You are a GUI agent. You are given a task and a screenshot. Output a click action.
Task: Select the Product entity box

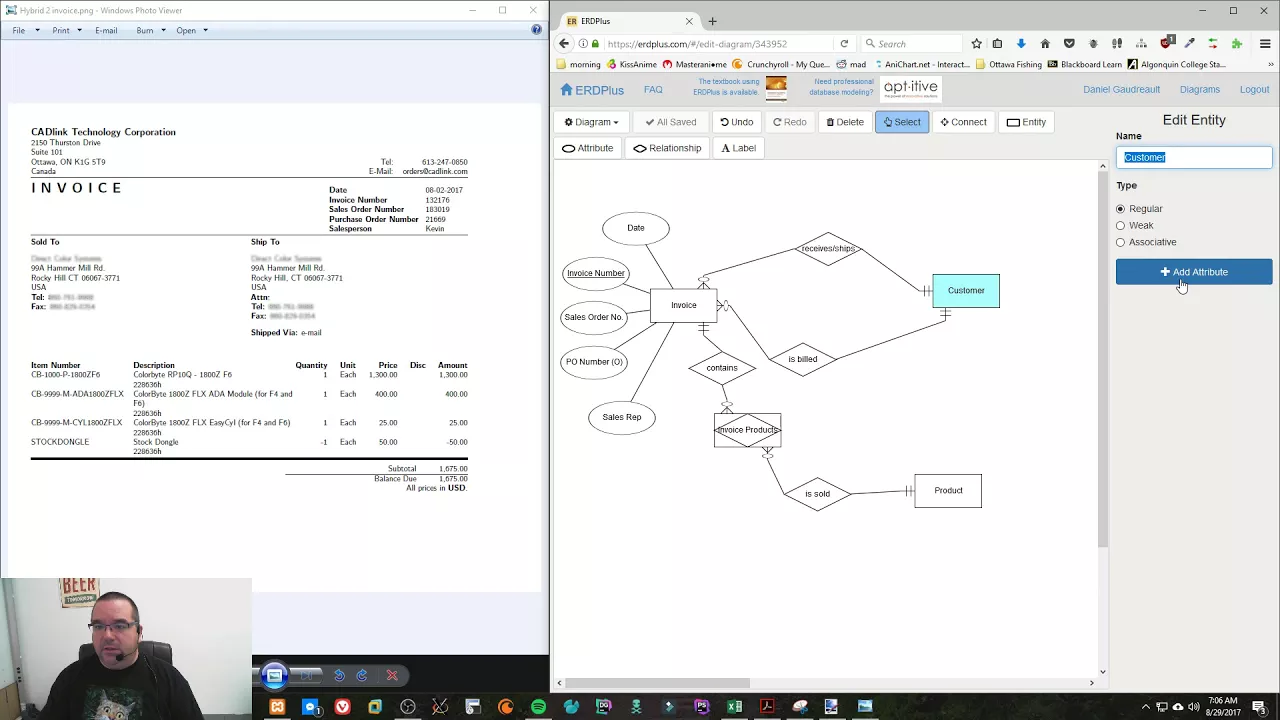(x=948, y=491)
